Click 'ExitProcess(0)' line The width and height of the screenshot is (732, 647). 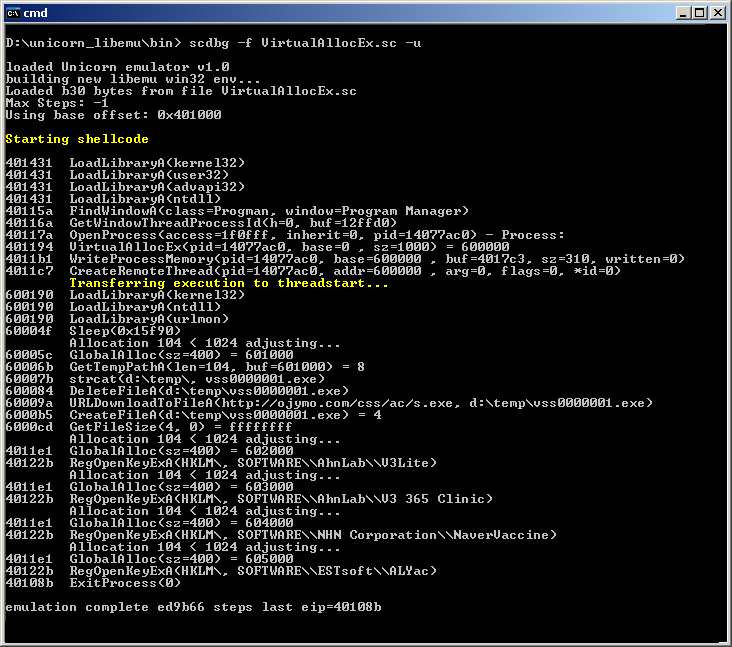coord(93,584)
